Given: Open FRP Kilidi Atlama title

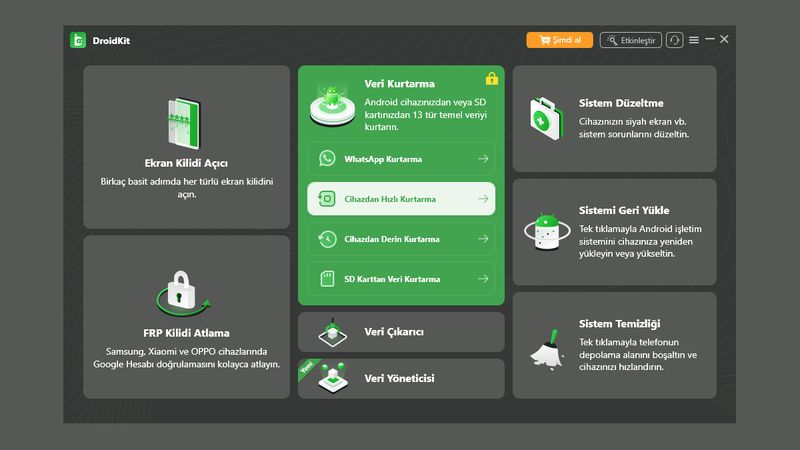Looking at the screenshot, I should coord(186,333).
